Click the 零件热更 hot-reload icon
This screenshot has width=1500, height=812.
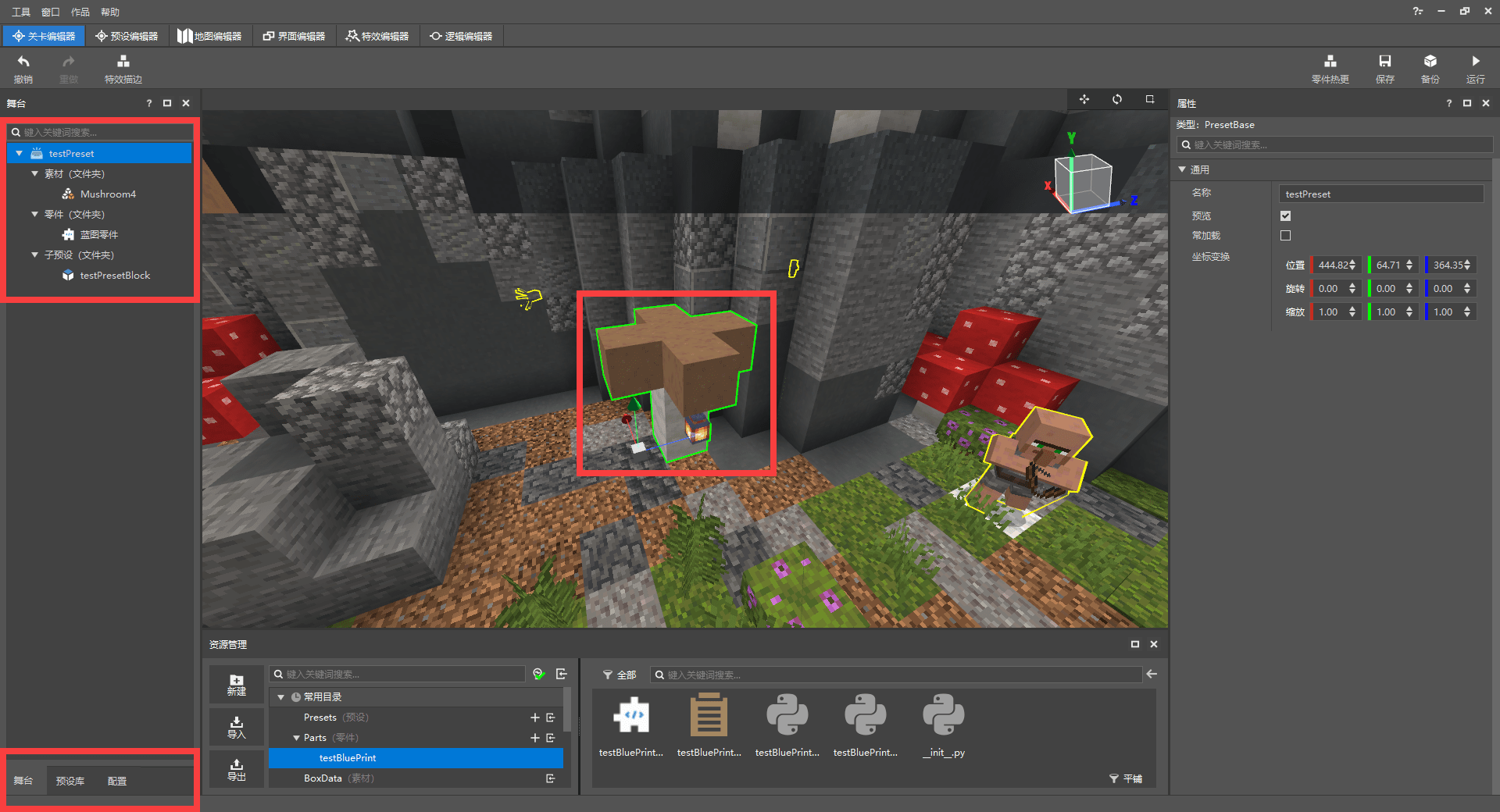tap(1330, 62)
